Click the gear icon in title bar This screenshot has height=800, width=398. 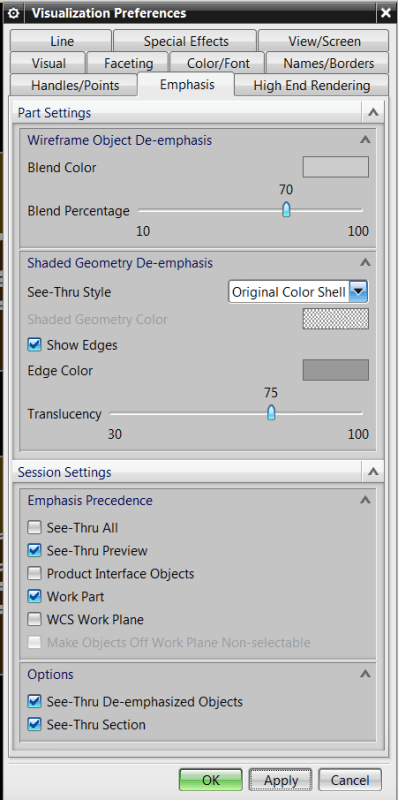pos(14,12)
